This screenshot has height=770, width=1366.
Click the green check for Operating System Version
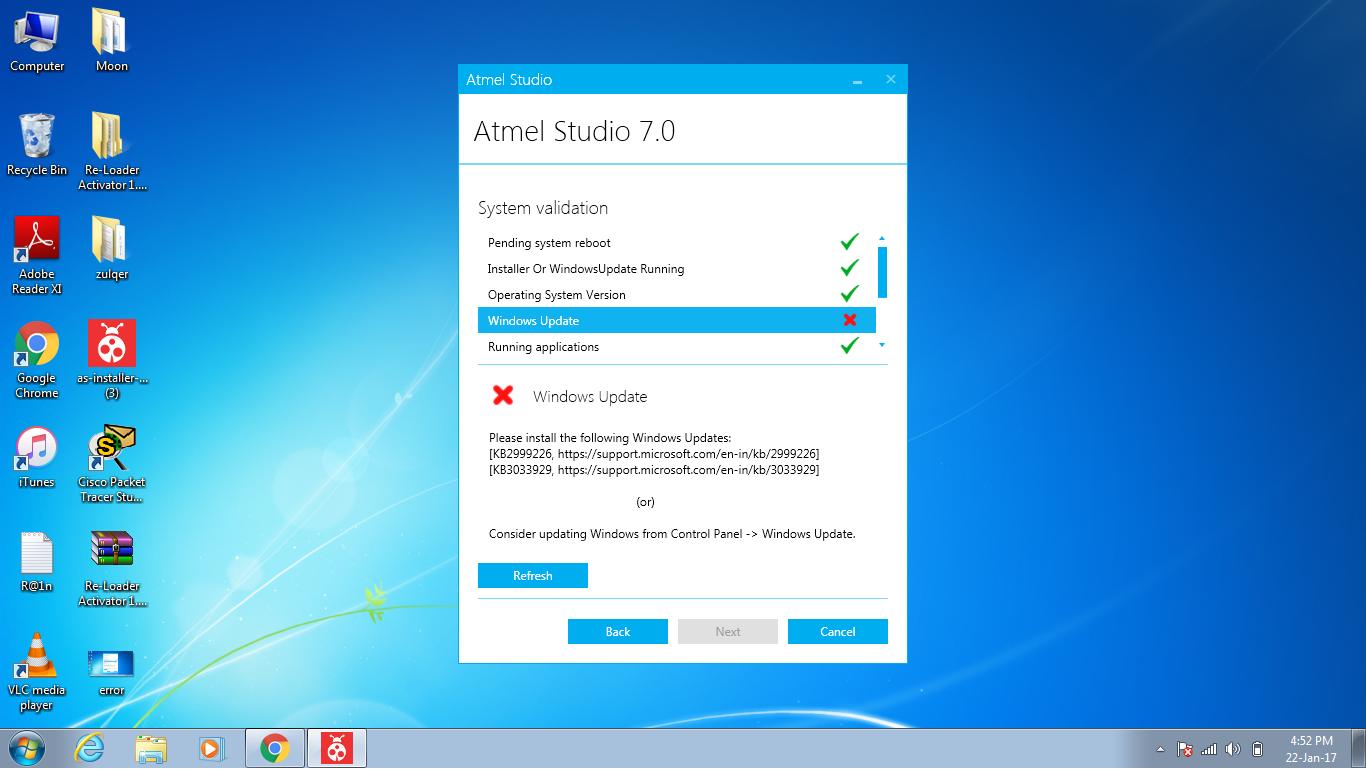850,294
